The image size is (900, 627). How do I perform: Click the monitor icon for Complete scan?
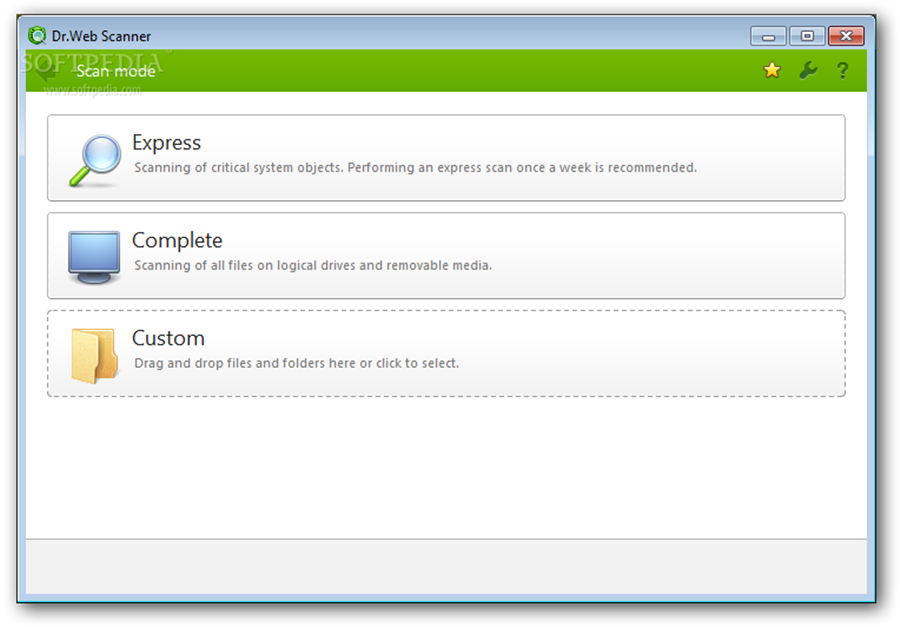93,256
